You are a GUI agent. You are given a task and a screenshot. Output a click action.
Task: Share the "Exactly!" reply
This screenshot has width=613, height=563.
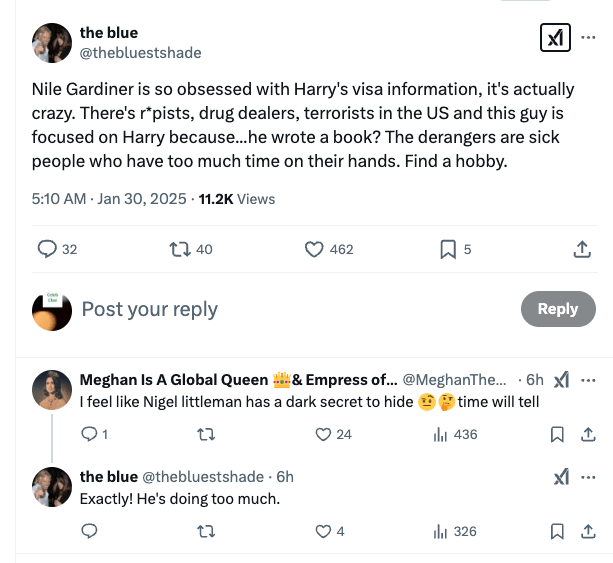pos(588,532)
